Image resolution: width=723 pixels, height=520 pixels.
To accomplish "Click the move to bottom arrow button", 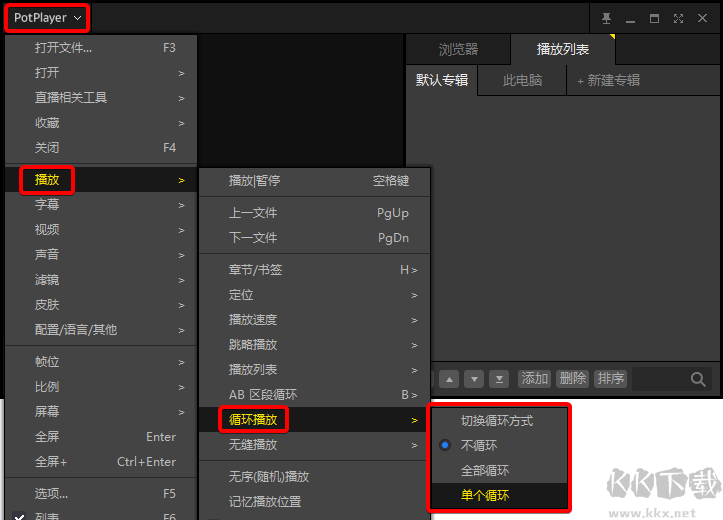I will [x=499, y=379].
